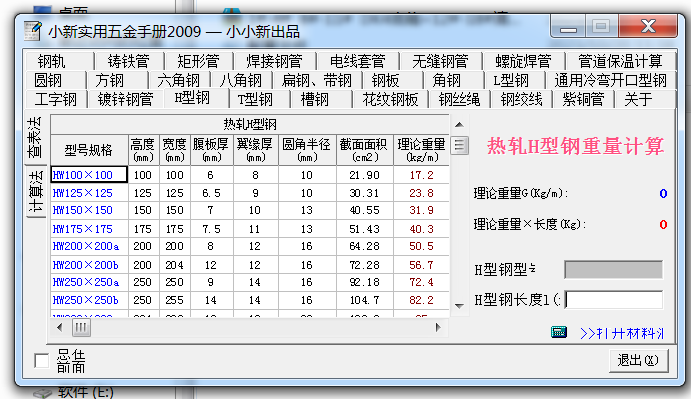Click weight value 82.2
The height and width of the screenshot is (399, 691).
421,300
